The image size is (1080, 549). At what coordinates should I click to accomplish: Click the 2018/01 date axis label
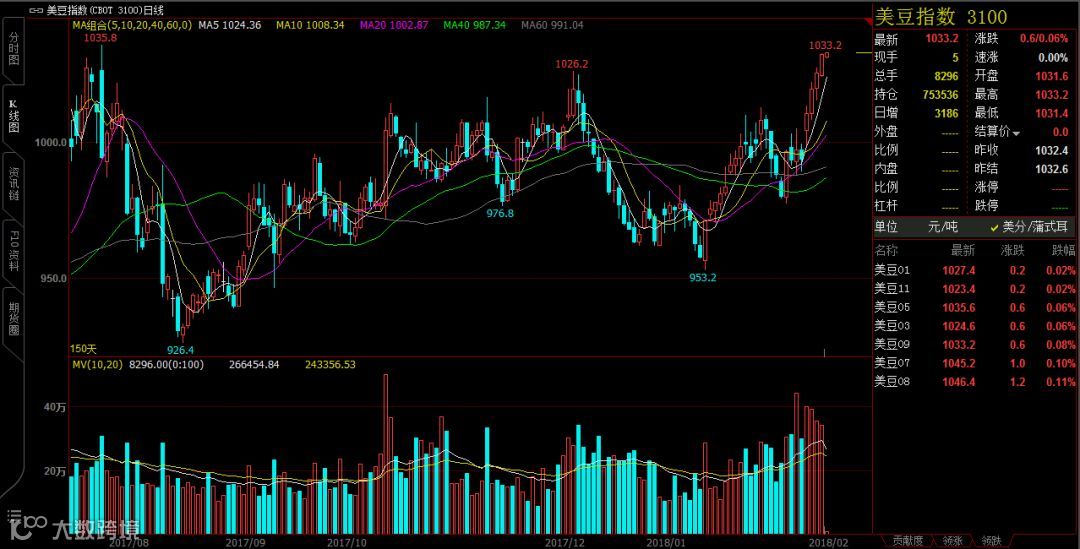(x=665, y=543)
